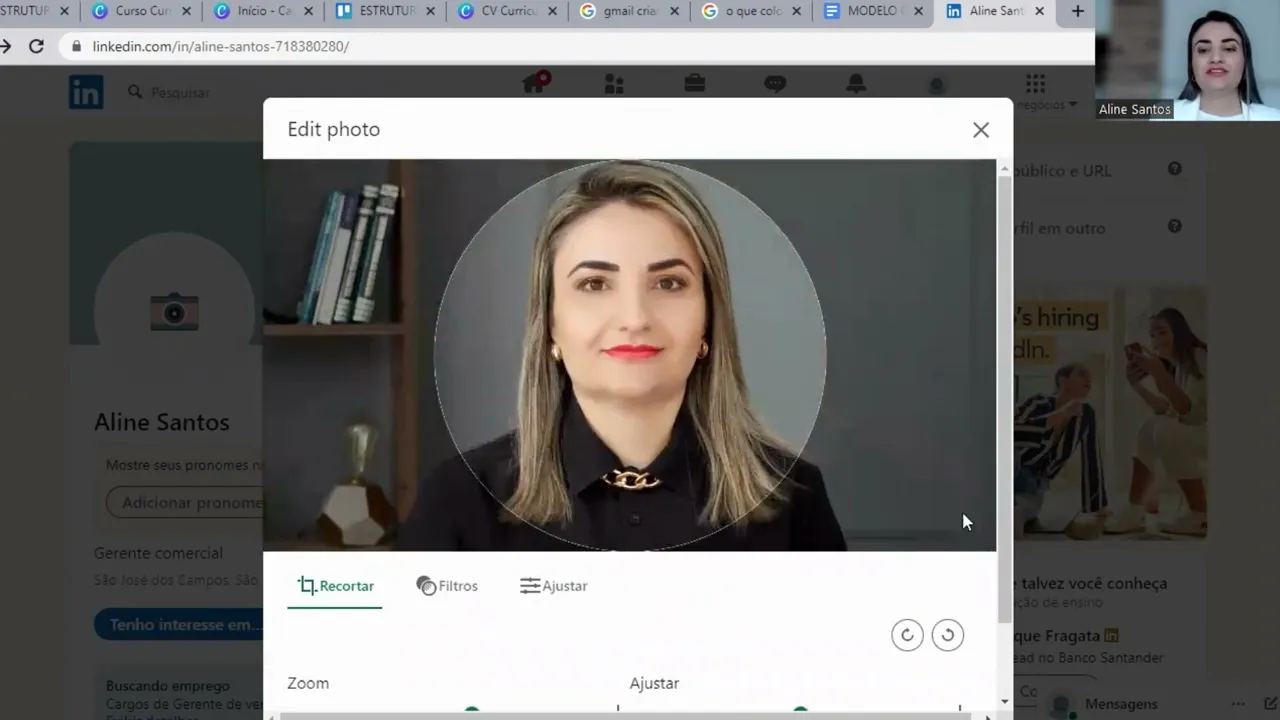This screenshot has height=720, width=1280.
Task: Close the MODELO Docs browser tab
Action: pyautogui.click(x=918, y=11)
